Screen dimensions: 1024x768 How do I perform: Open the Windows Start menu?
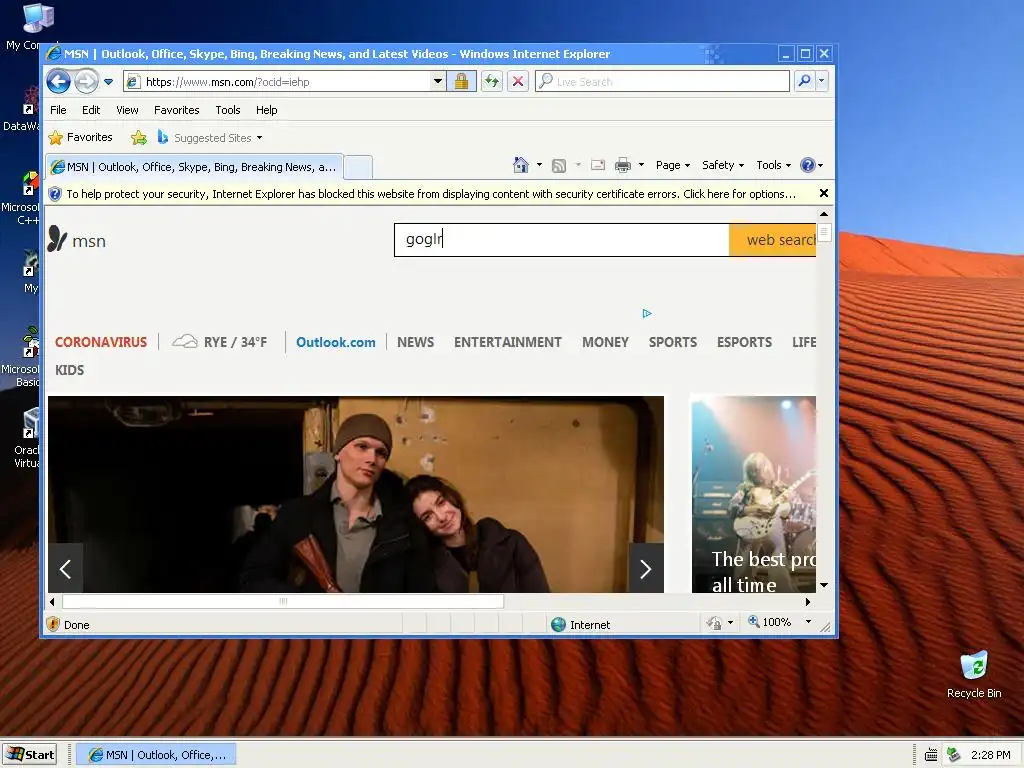click(x=30, y=754)
